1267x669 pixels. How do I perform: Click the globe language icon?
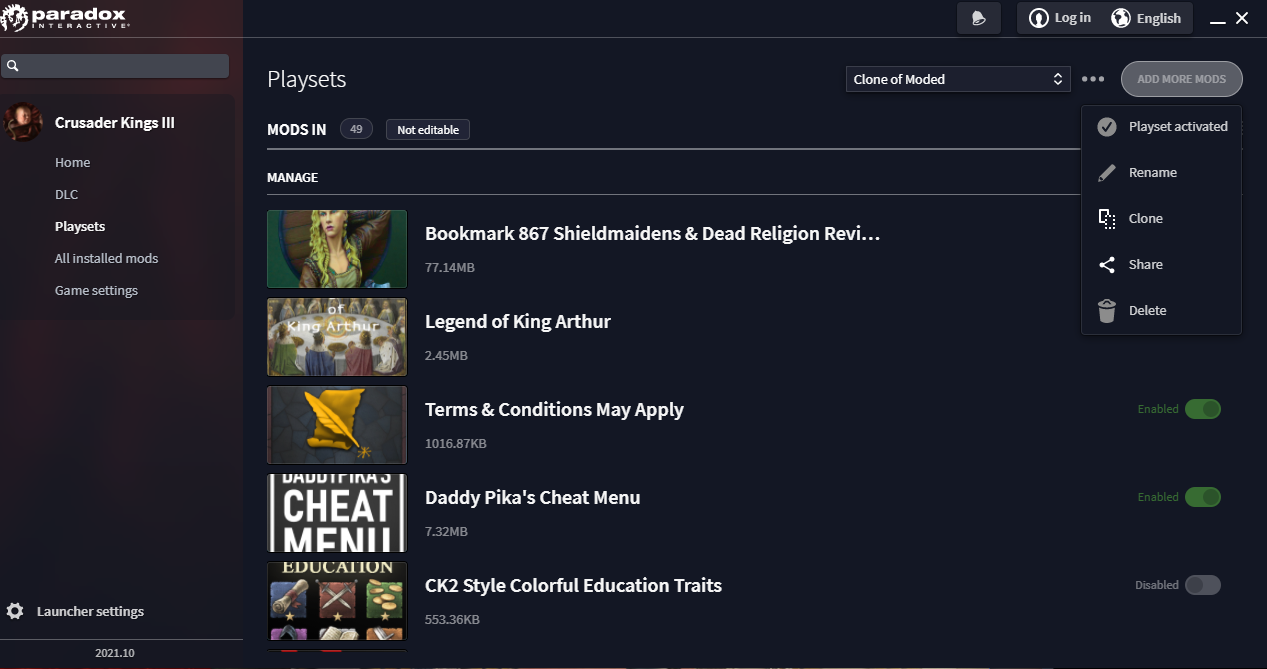1121,18
